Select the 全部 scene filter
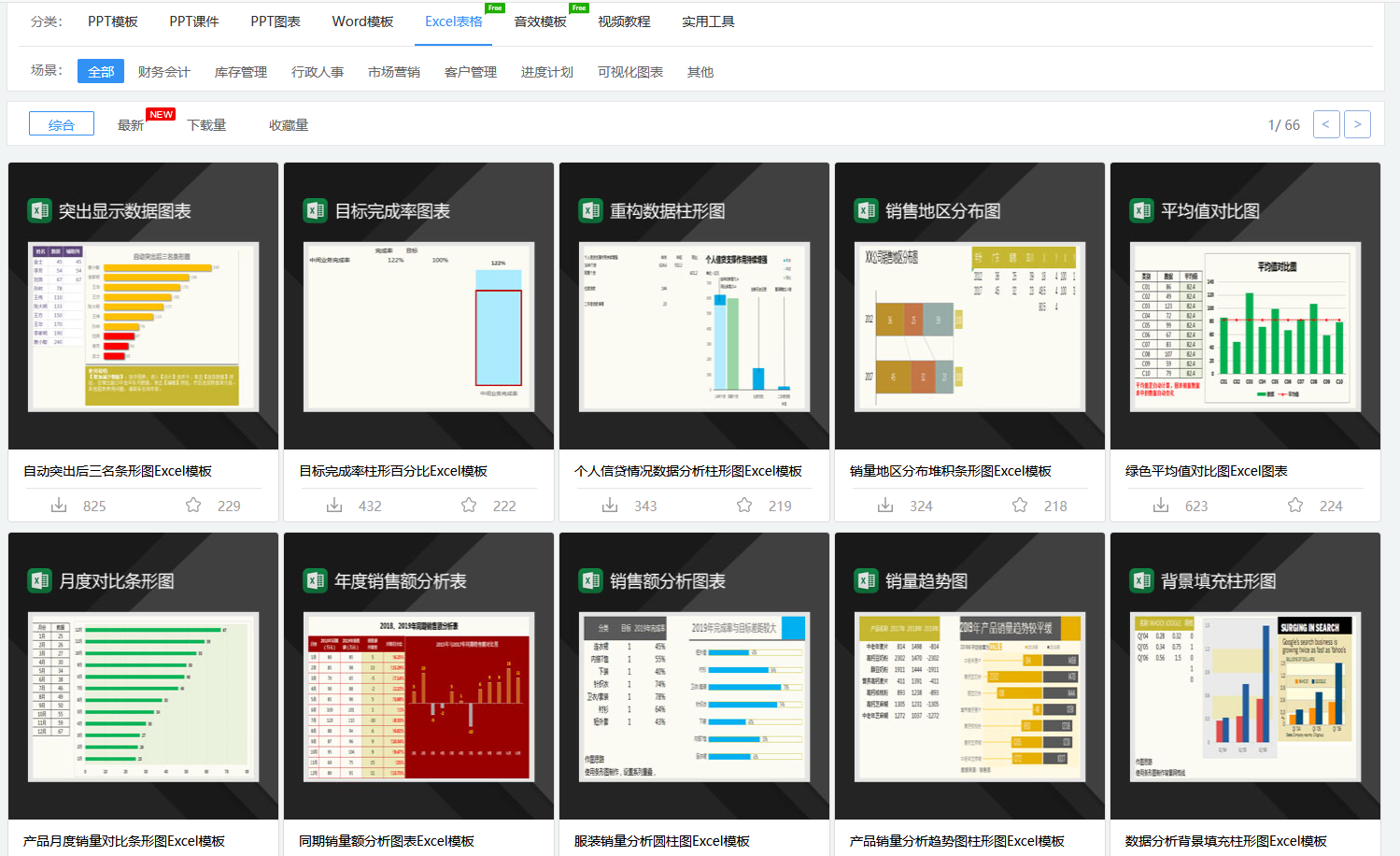Viewport: 1400px width, 856px height. point(100,71)
